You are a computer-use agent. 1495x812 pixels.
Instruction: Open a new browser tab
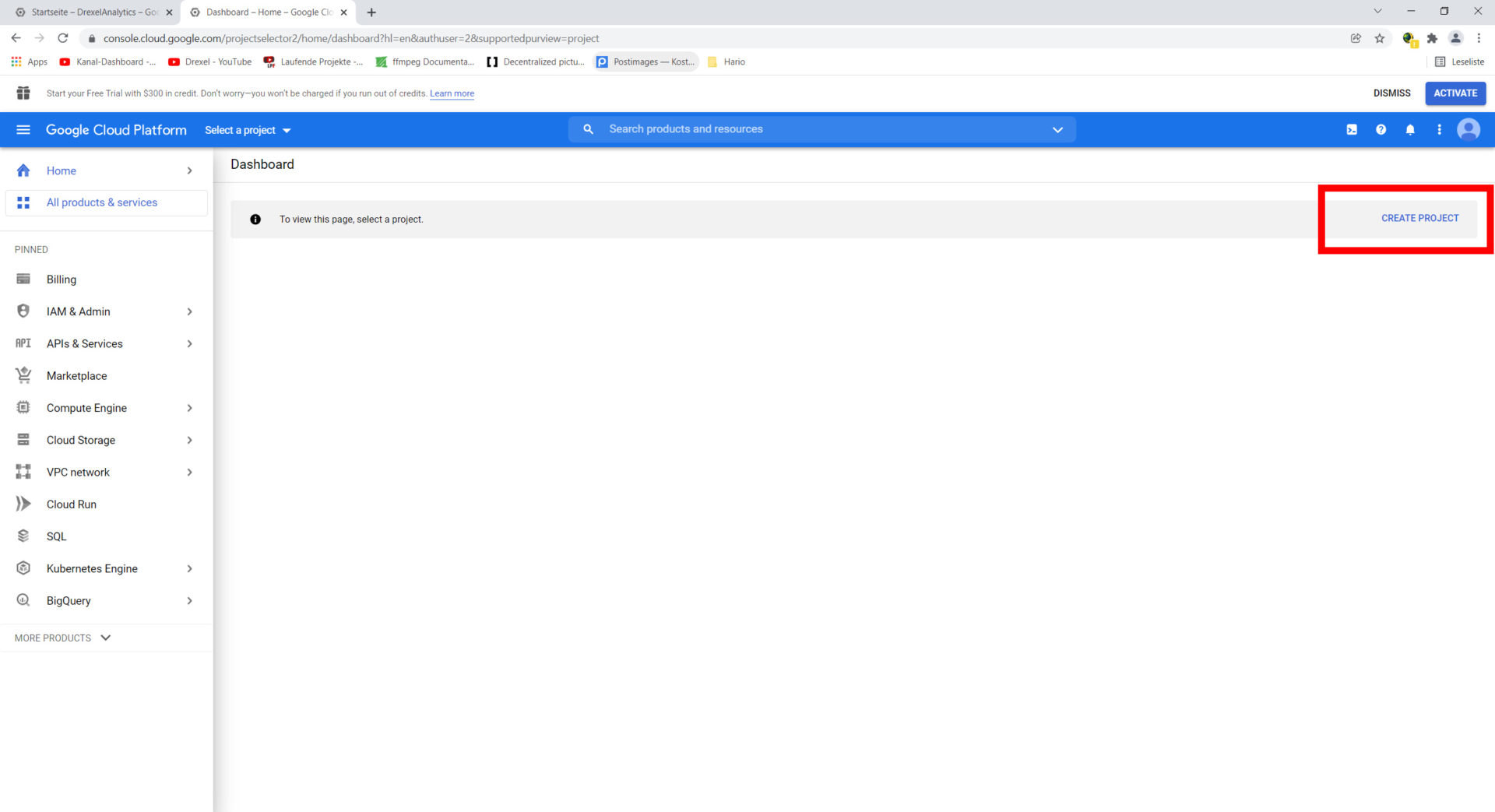pyautogui.click(x=371, y=12)
